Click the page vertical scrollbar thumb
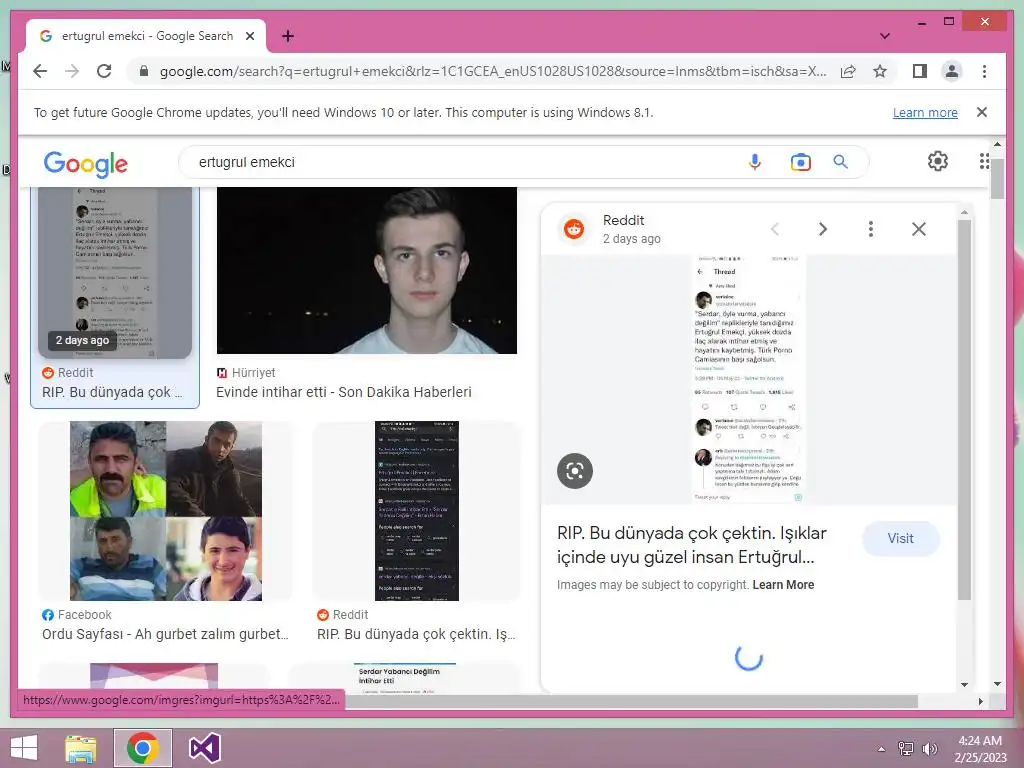The height and width of the screenshot is (768, 1024). (997, 178)
